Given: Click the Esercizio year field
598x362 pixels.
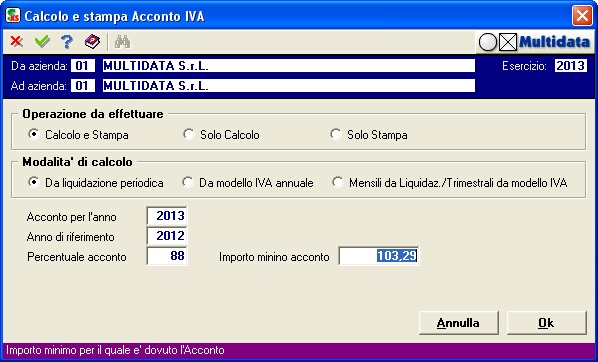Looking at the screenshot, I should [571, 66].
